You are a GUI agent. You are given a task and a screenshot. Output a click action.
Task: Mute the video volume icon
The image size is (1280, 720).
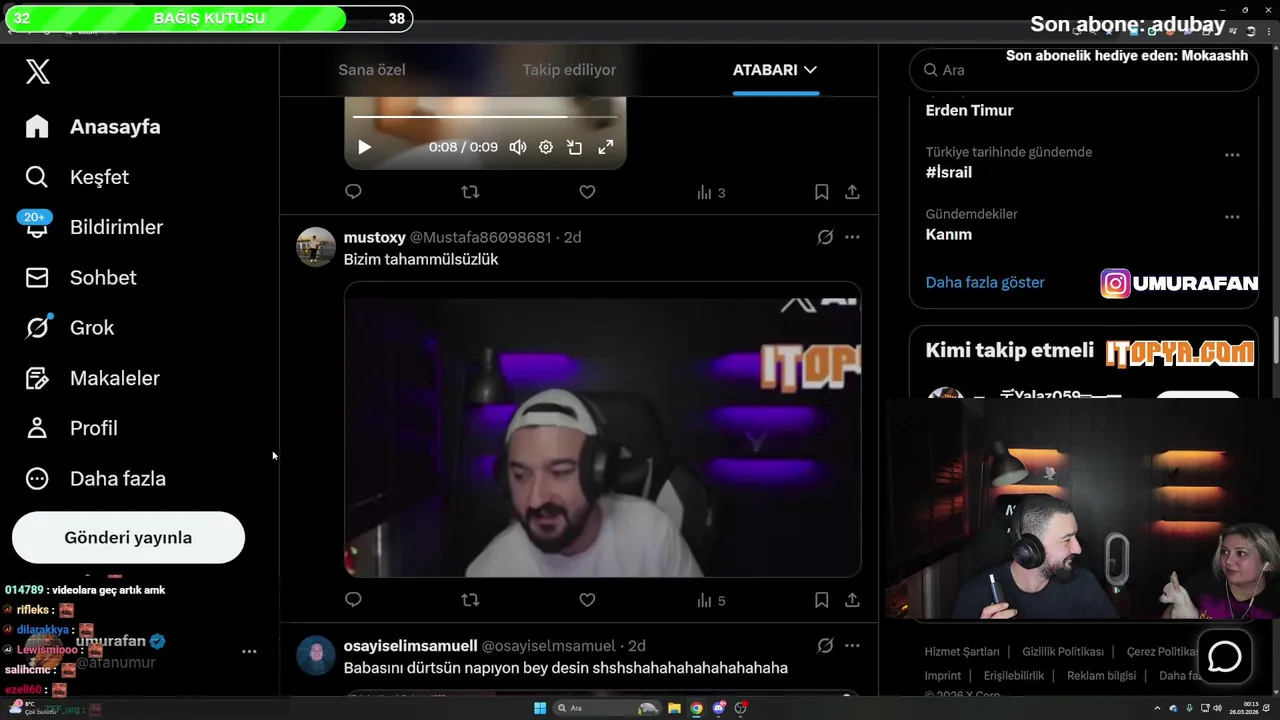(x=517, y=147)
